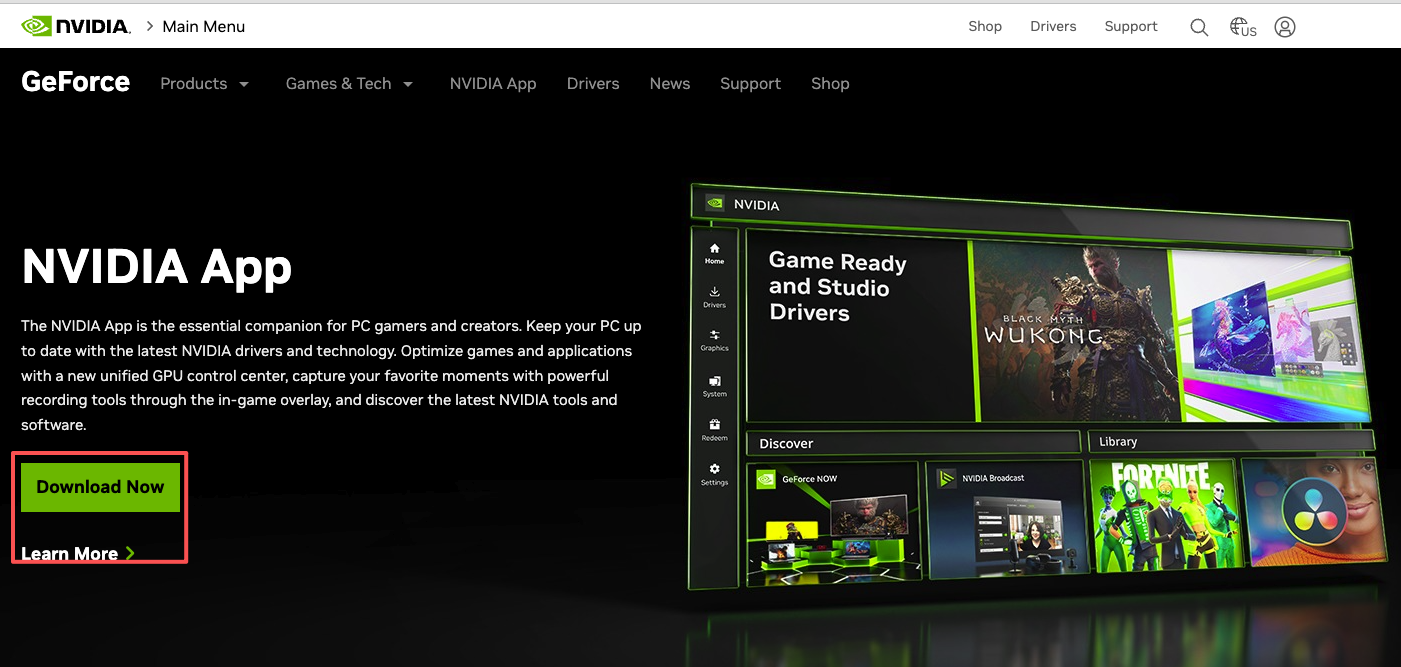Click Support in the top utility bar
Image resolution: width=1401 pixels, height=667 pixels.
point(1131,26)
